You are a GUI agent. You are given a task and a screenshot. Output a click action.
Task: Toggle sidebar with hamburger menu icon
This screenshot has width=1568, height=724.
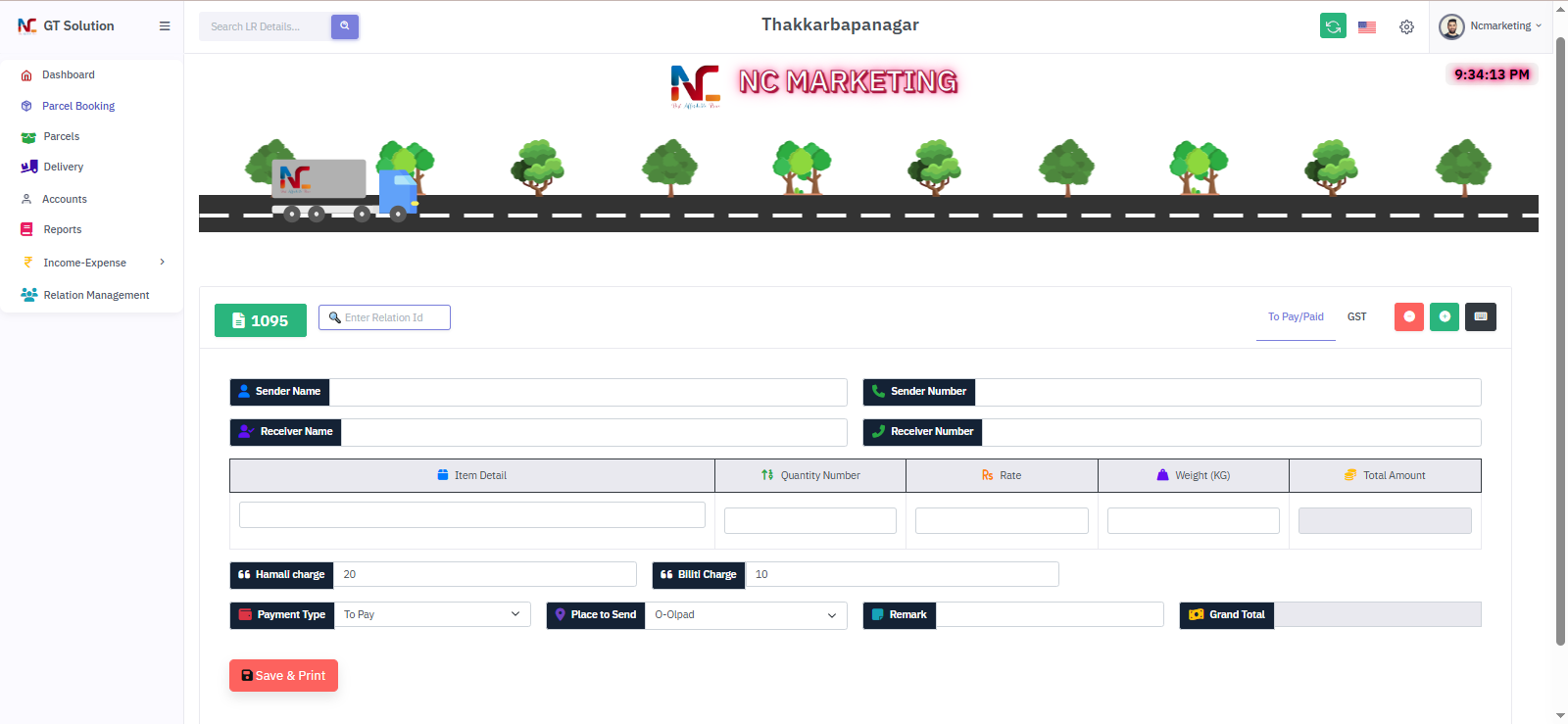point(165,26)
